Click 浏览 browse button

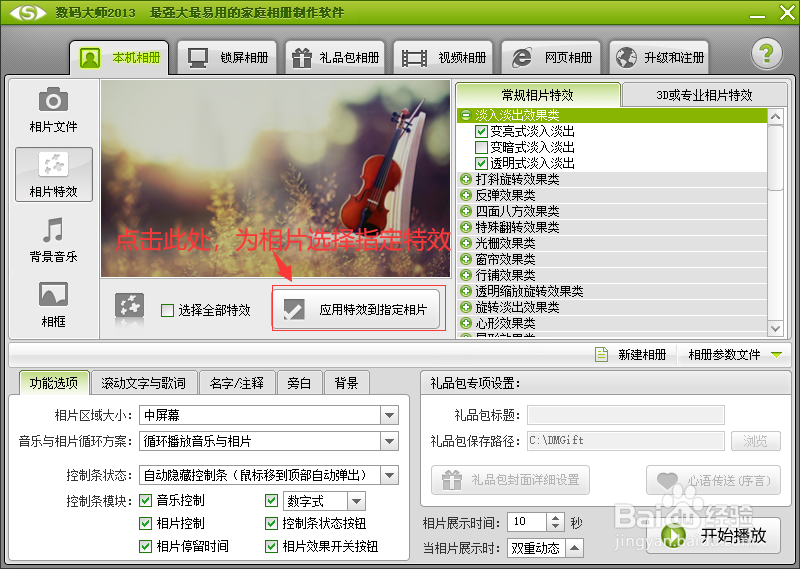point(755,441)
